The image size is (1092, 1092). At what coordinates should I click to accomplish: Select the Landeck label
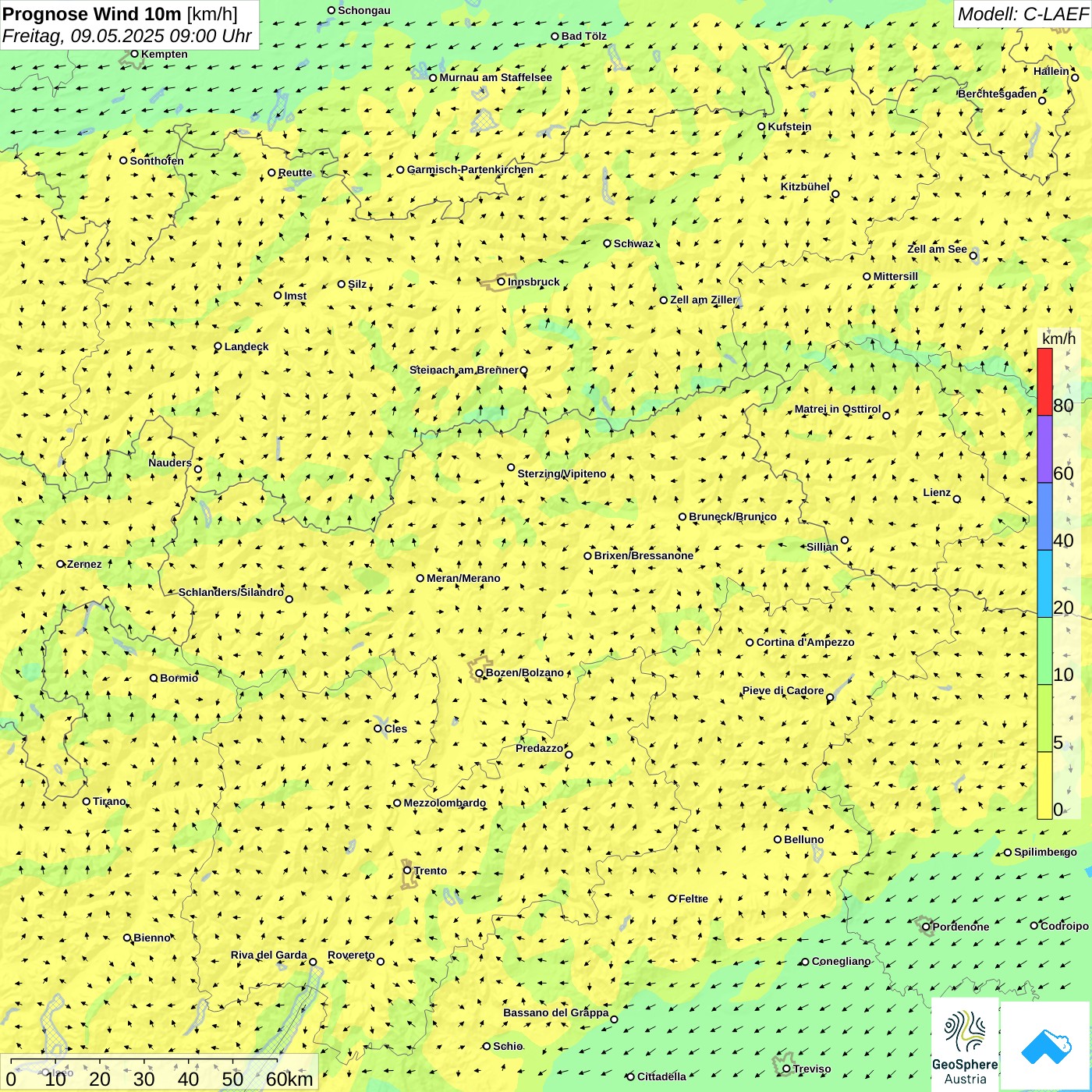246,346
